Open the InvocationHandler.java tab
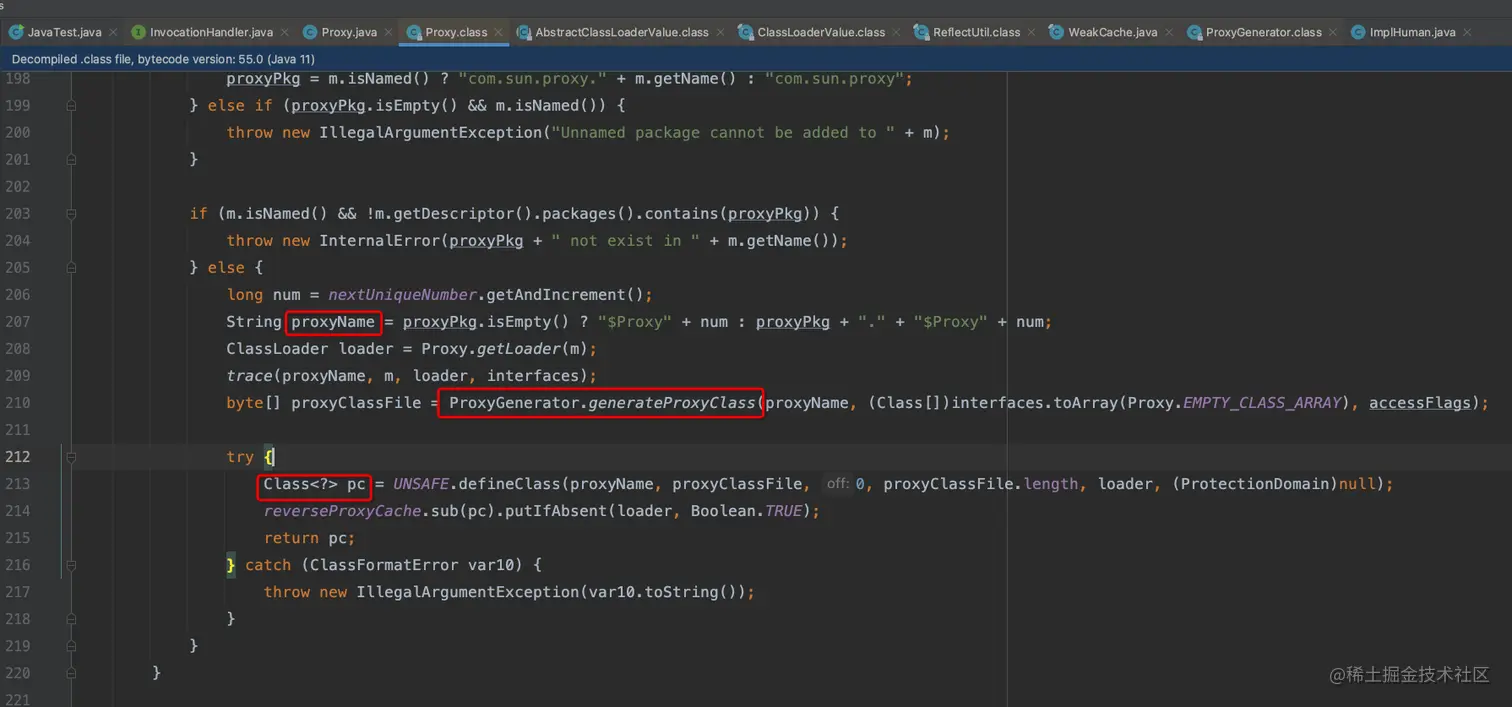Screen dimensions: 1512x707 click(211, 32)
